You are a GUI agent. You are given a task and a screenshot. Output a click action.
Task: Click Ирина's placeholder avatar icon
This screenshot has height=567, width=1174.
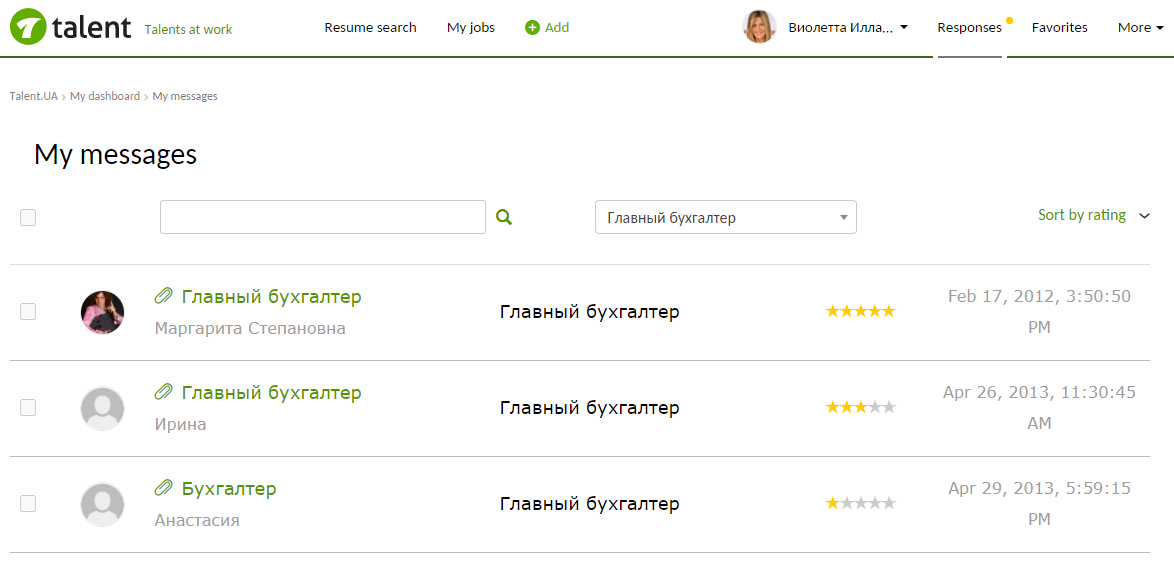point(102,408)
